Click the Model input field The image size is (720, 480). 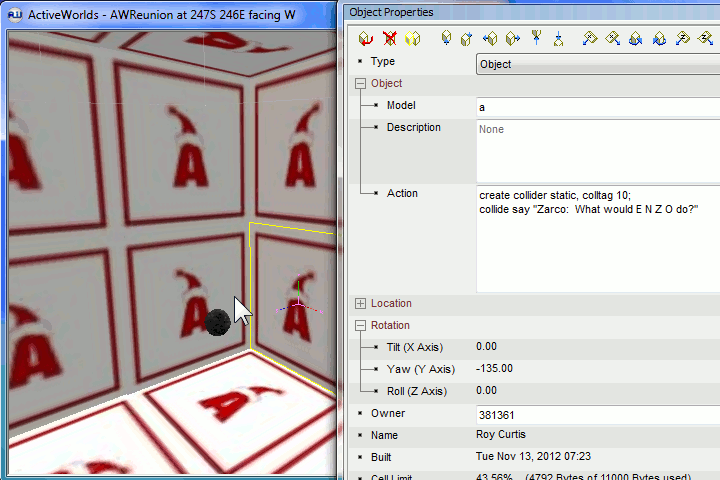pyautogui.click(x=597, y=107)
